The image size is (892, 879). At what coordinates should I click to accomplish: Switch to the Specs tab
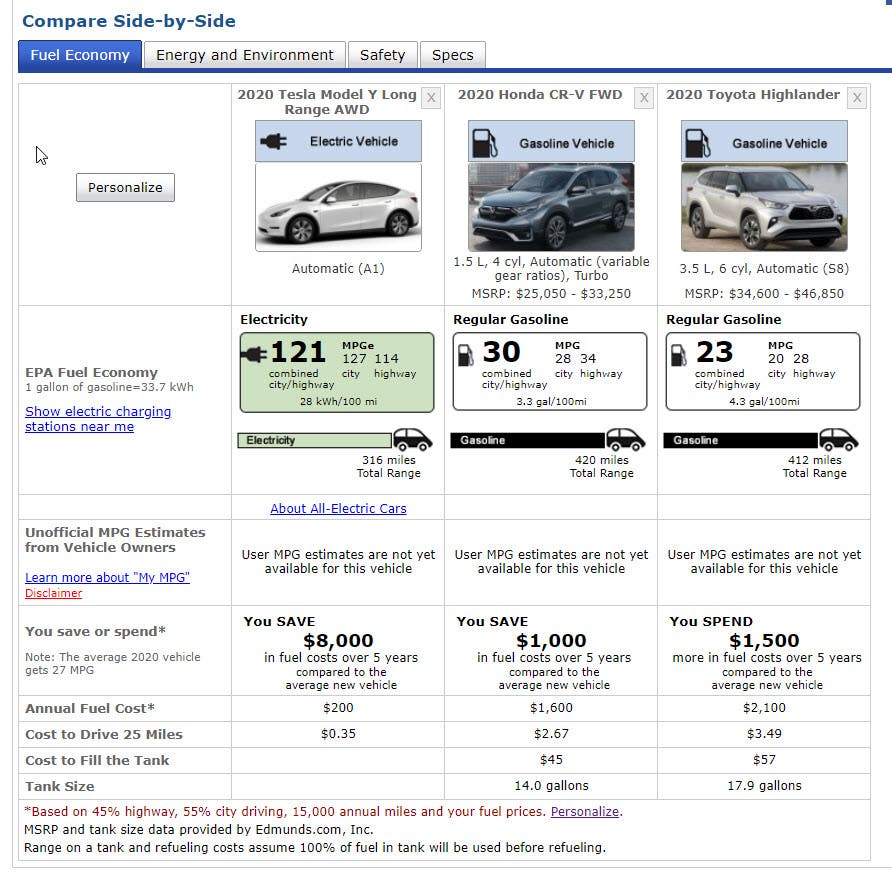pos(453,55)
